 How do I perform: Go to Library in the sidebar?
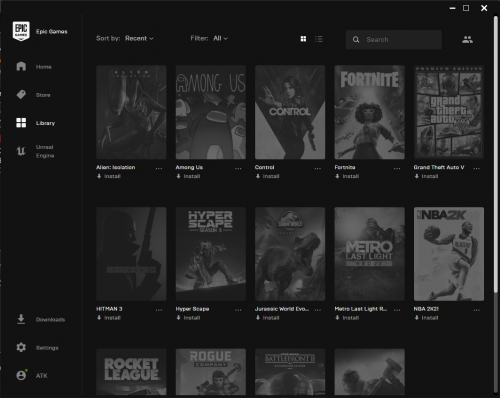point(45,123)
